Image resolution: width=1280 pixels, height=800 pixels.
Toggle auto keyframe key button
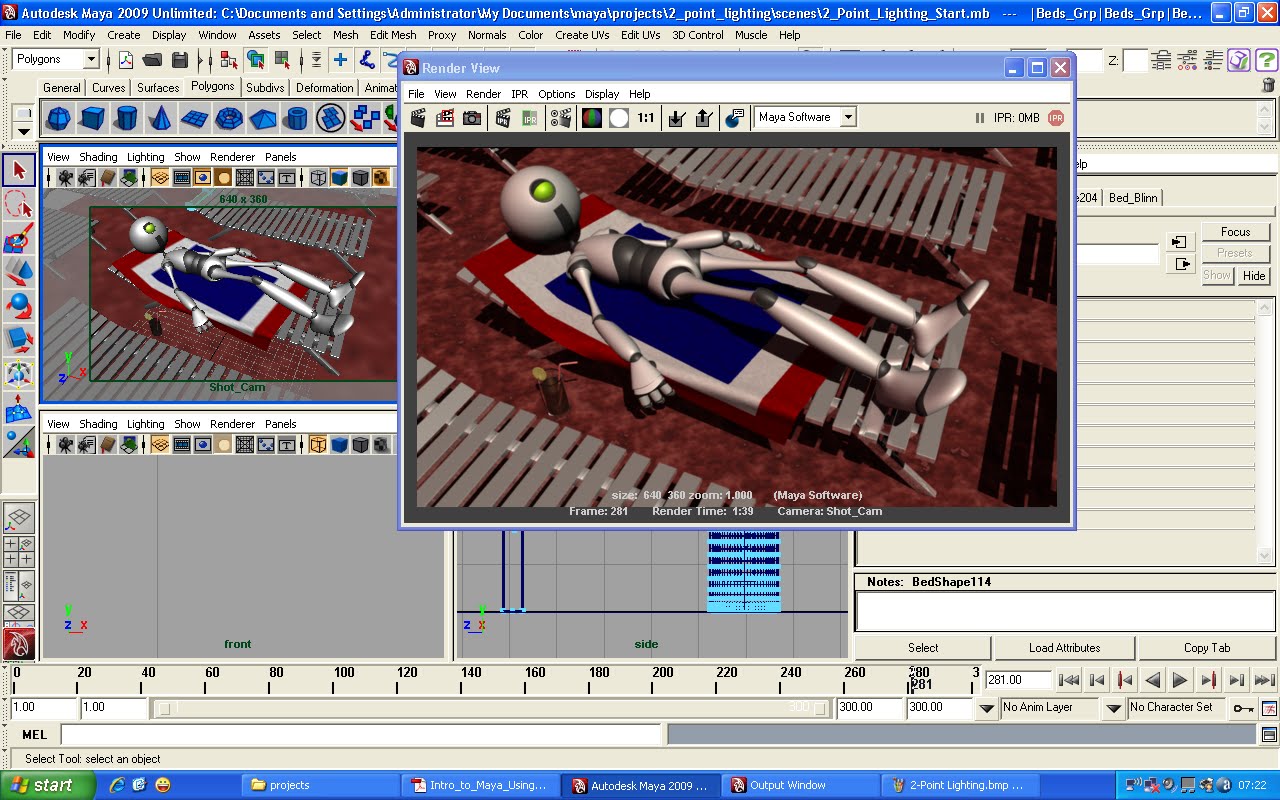point(1243,708)
